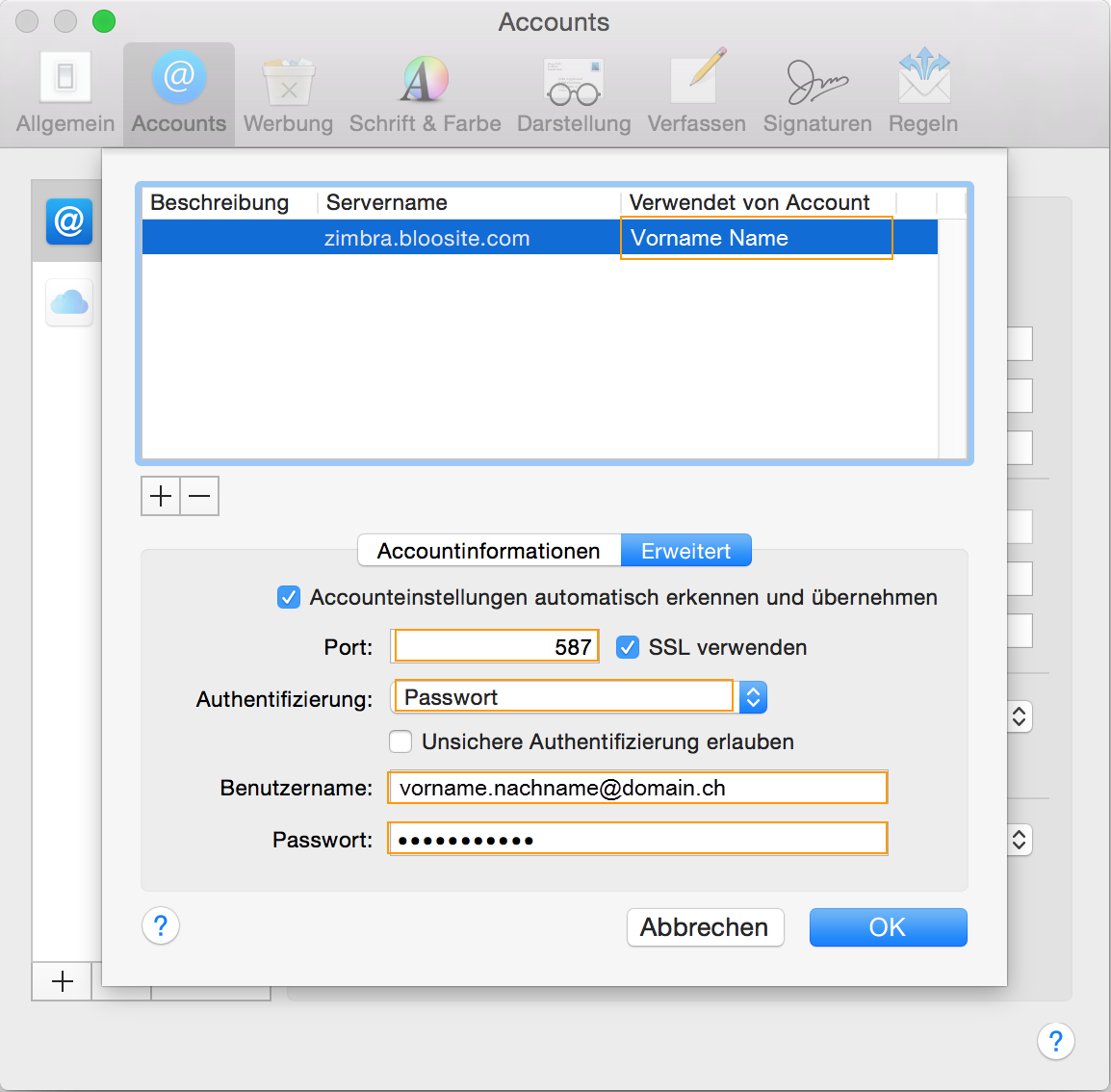This screenshot has width=1111, height=1092.
Task: Open the Werbung junk mail pane
Action: click(x=288, y=93)
